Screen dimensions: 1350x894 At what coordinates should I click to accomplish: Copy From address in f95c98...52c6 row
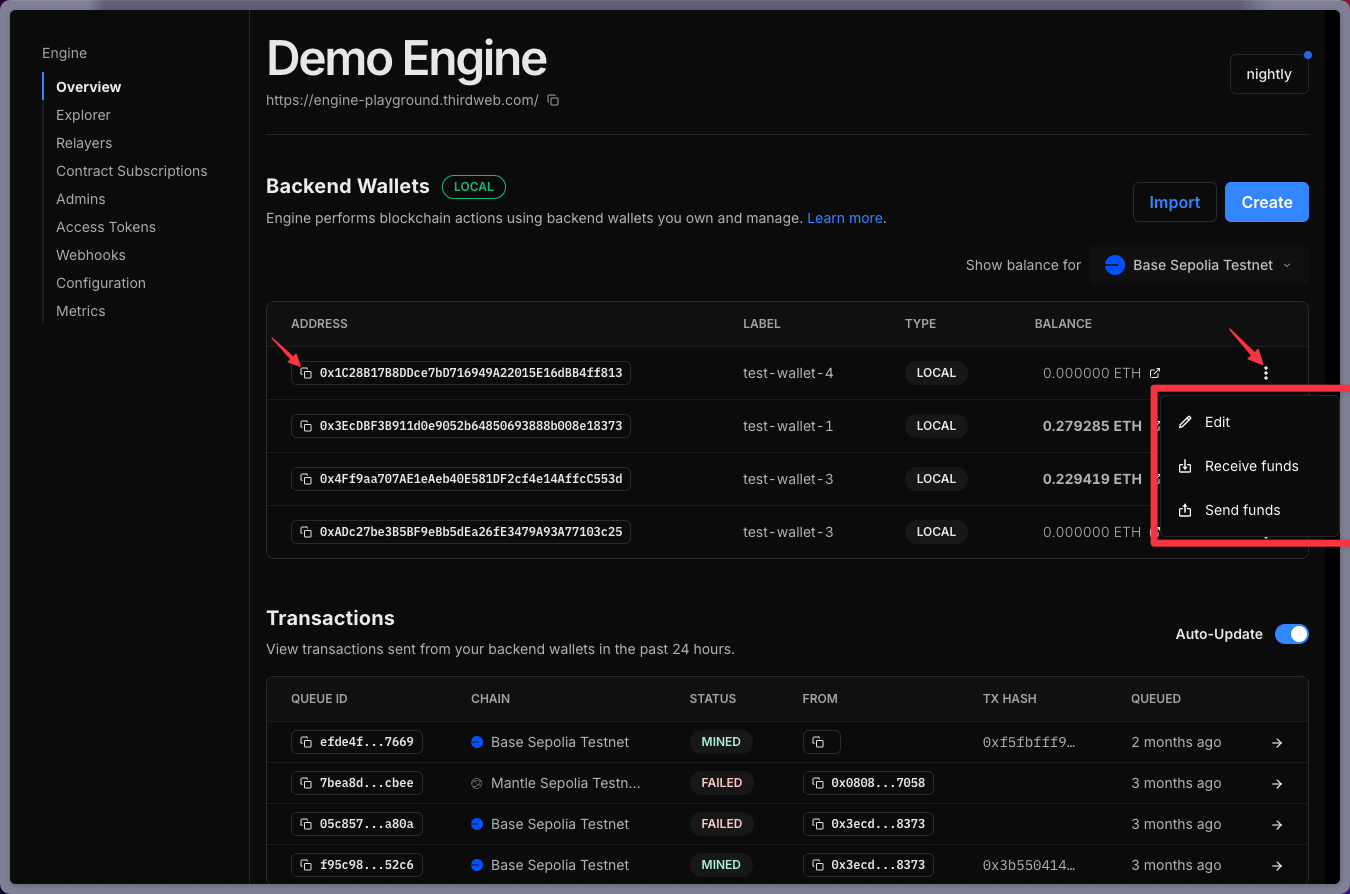click(x=818, y=865)
